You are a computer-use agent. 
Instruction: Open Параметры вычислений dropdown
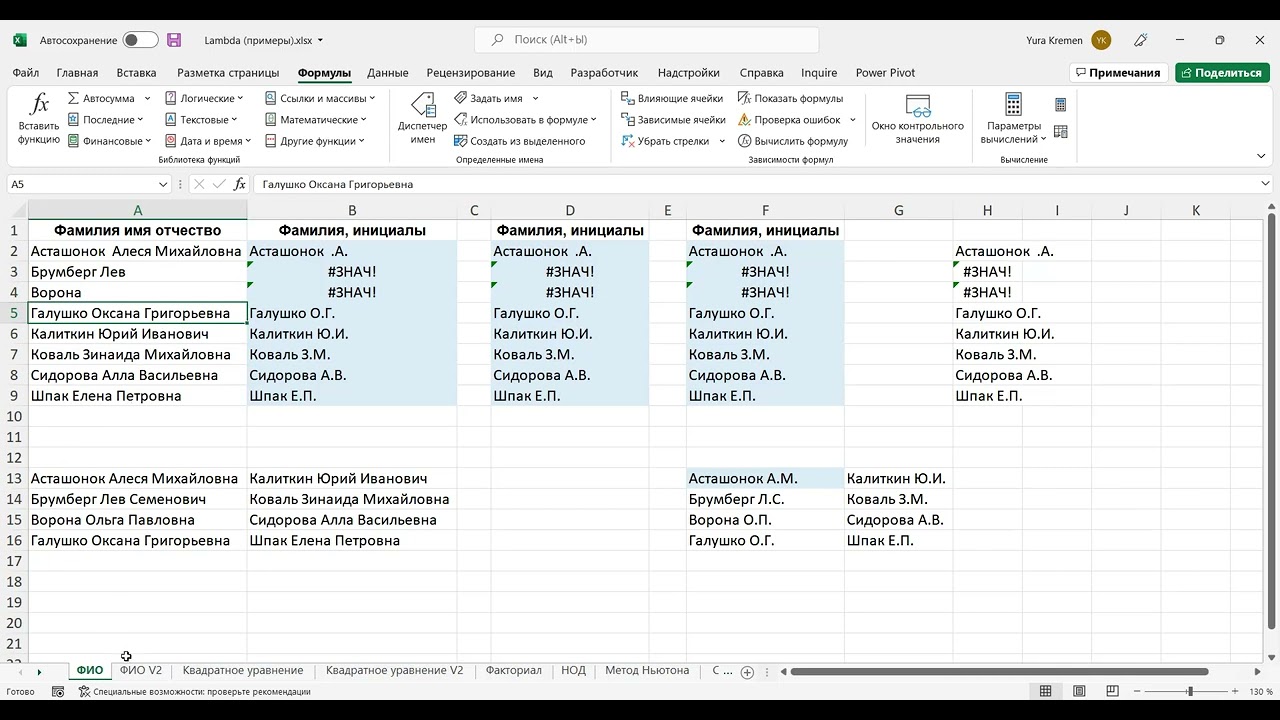click(1013, 119)
